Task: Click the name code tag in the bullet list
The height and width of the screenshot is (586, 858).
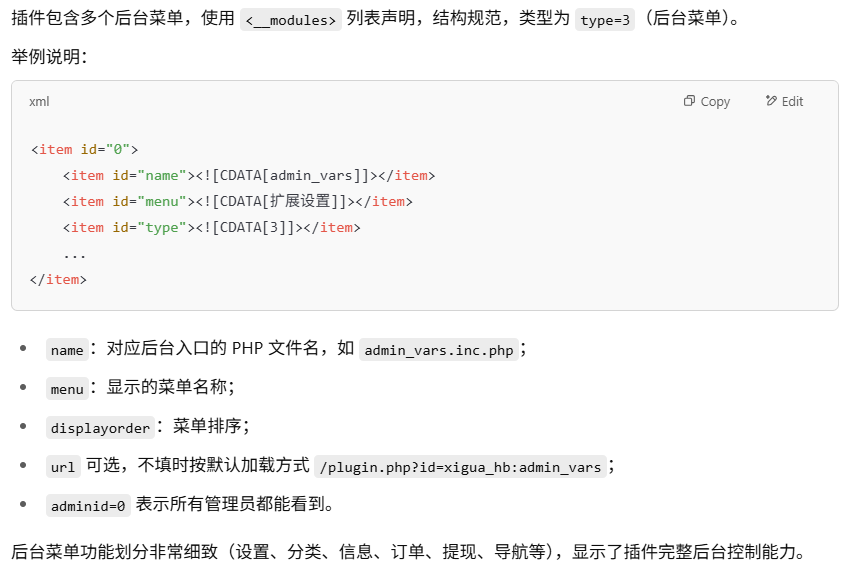Action: 67,350
